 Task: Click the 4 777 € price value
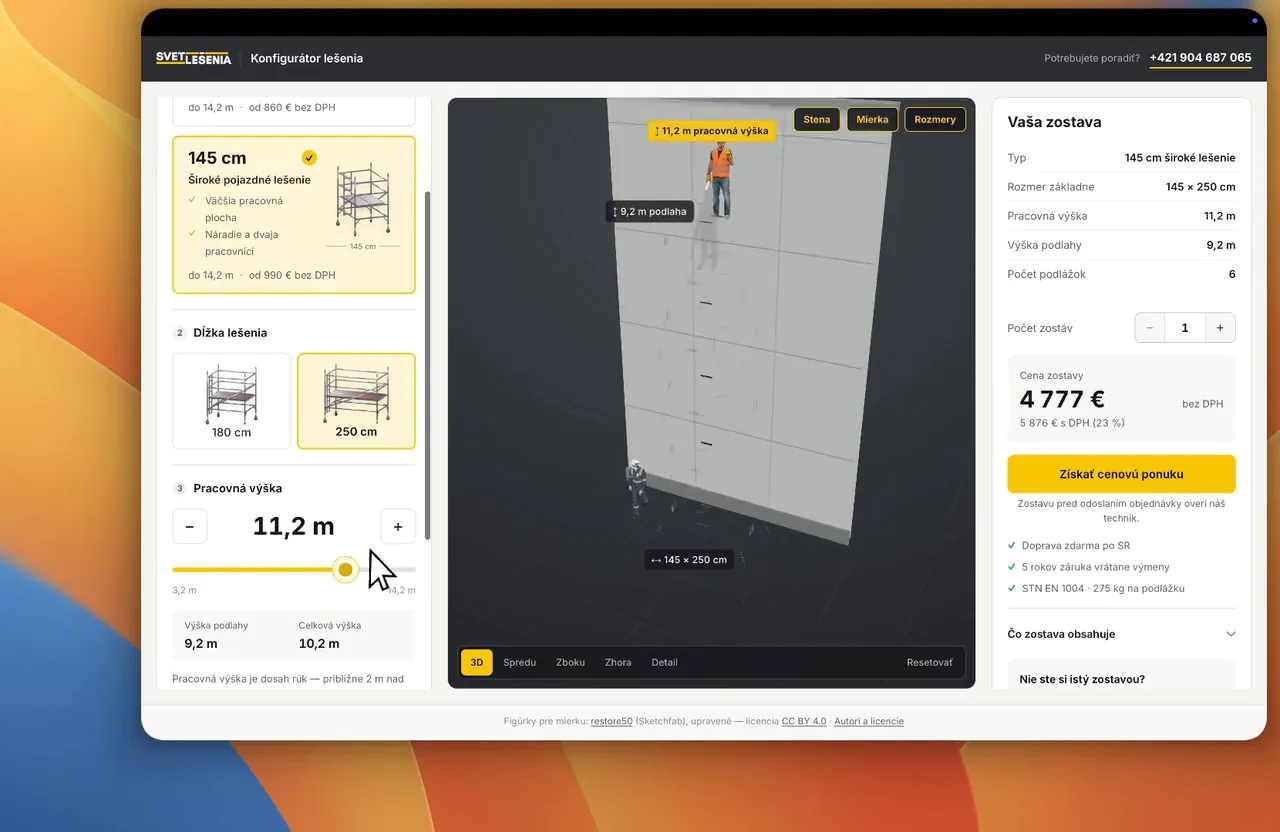(1062, 399)
